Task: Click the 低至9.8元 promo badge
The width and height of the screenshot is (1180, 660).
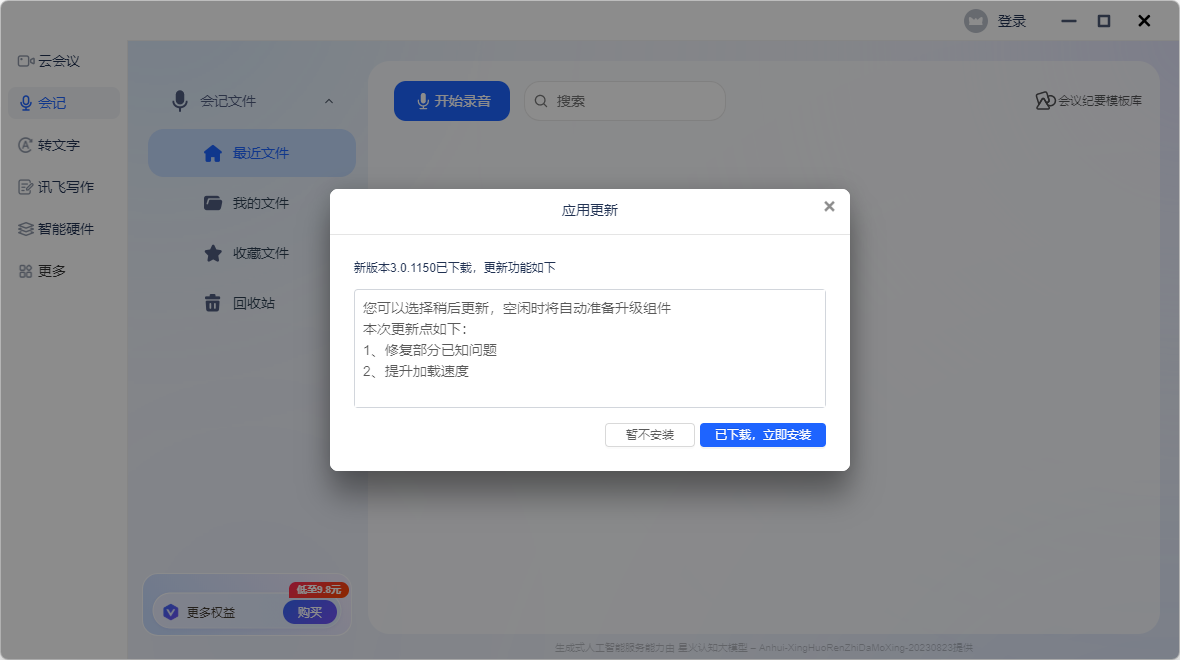Action: click(x=318, y=590)
